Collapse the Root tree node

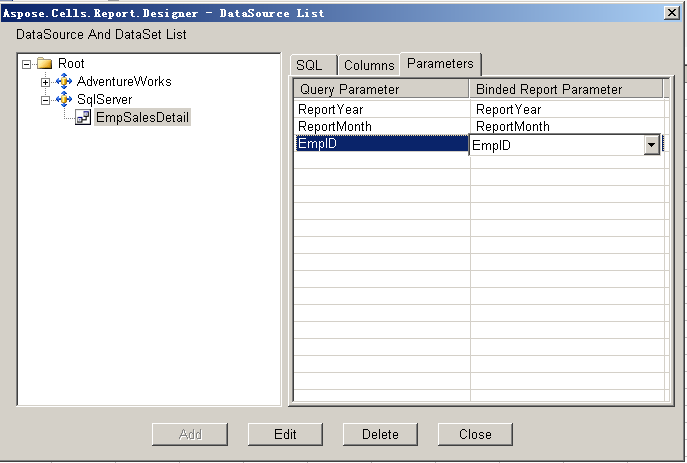point(27,64)
